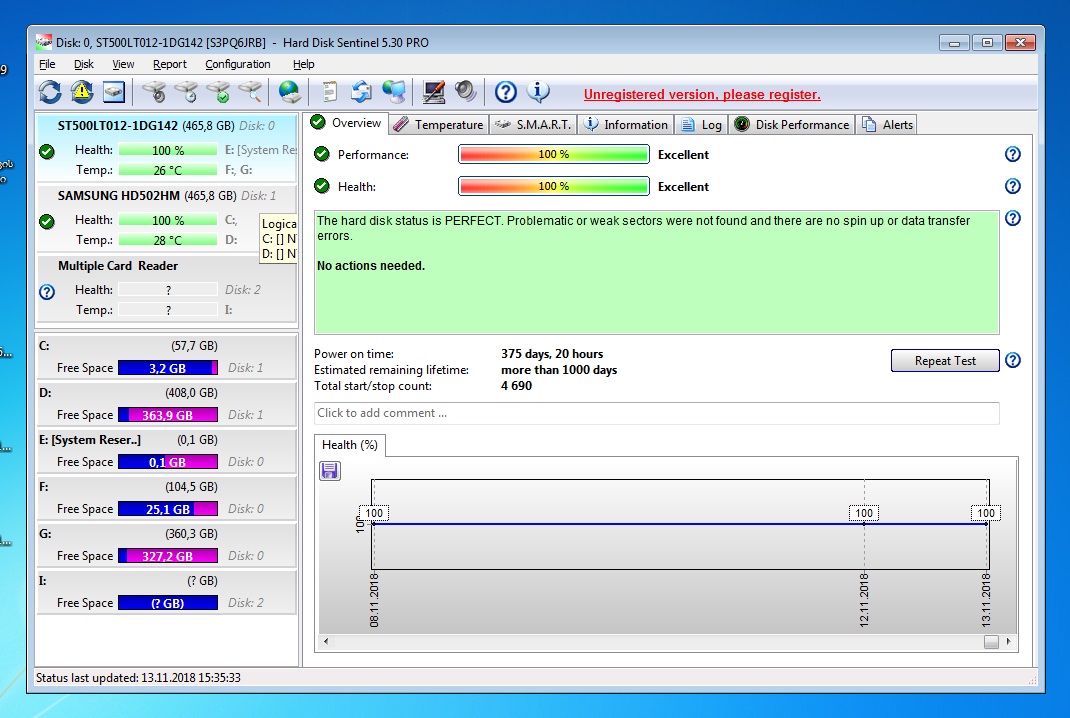Screen dimensions: 1070x718
Task: Click the info bubble toolbar icon
Action: pyautogui.click(x=538, y=93)
